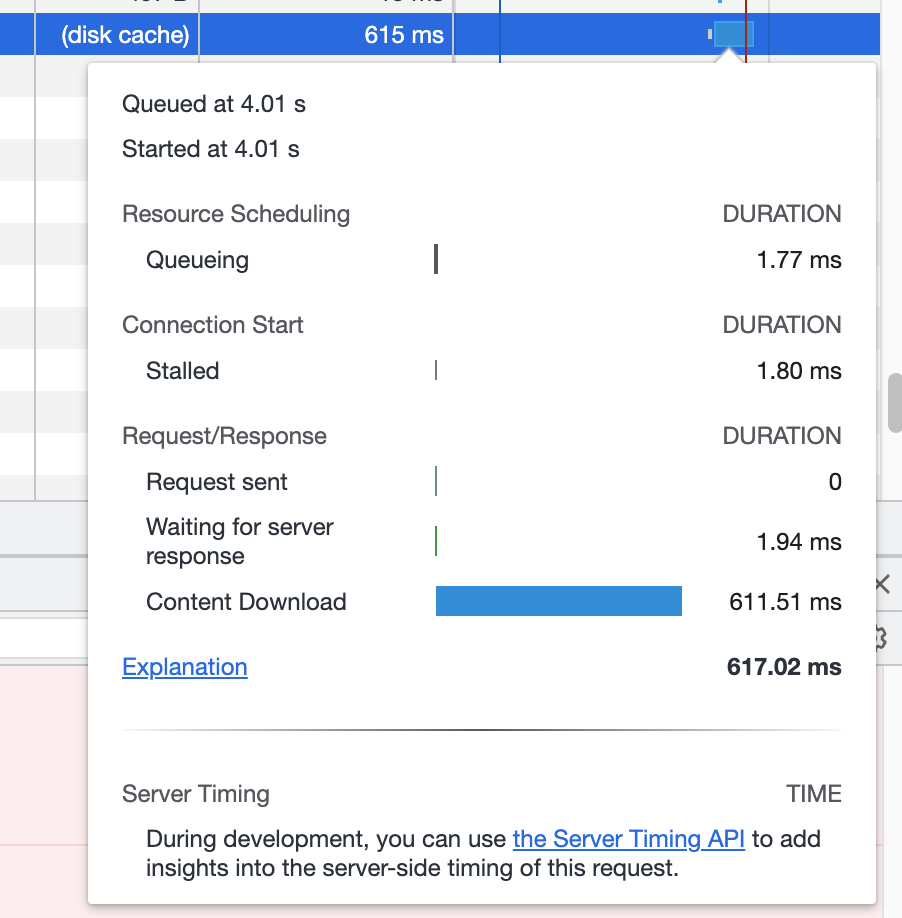Click the Resource Scheduling section header
The height and width of the screenshot is (918, 902).
[x=236, y=214]
